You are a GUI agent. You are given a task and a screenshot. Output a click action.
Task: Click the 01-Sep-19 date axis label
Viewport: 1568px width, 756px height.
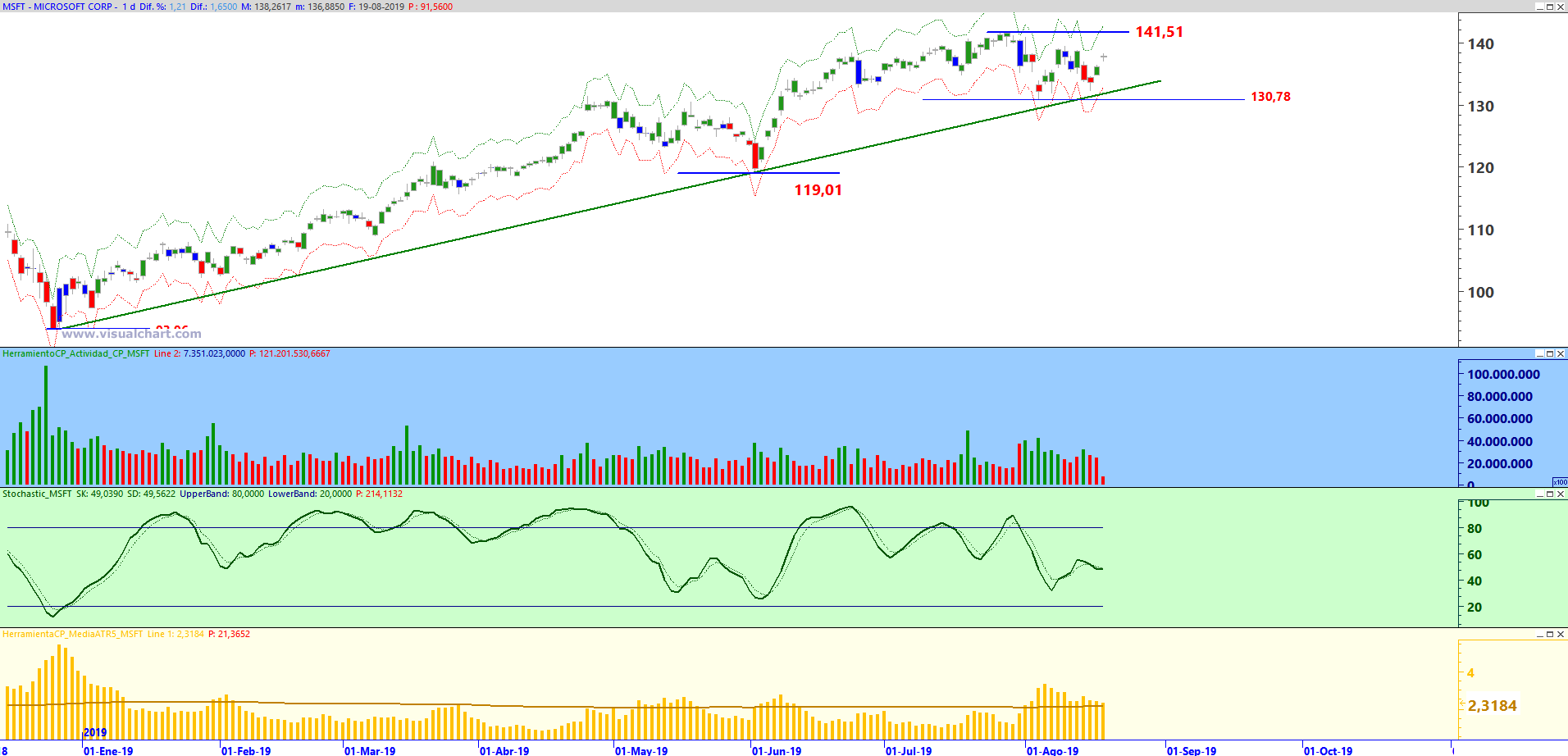point(1192,751)
